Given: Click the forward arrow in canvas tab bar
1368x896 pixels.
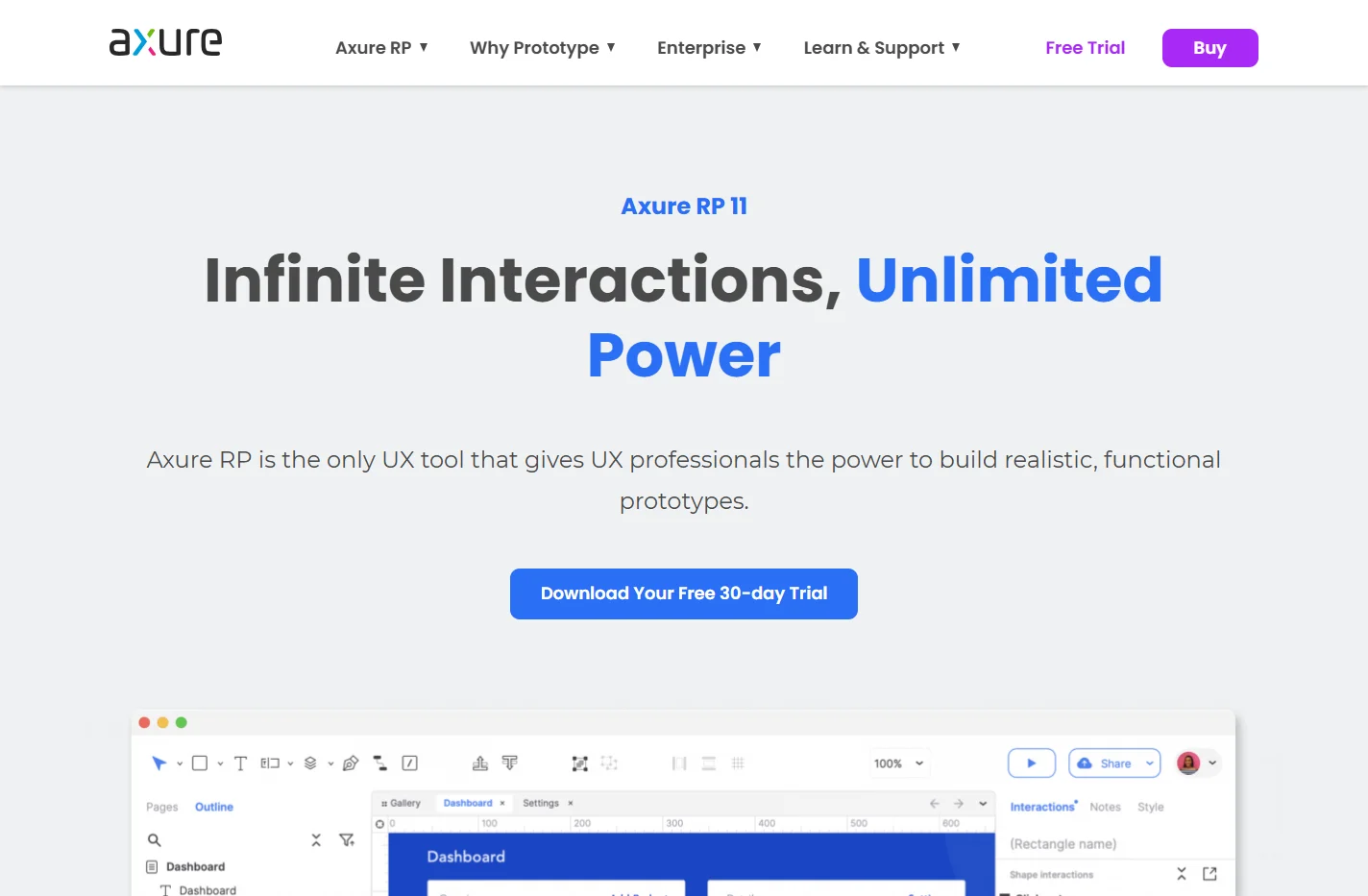Looking at the screenshot, I should point(959,804).
